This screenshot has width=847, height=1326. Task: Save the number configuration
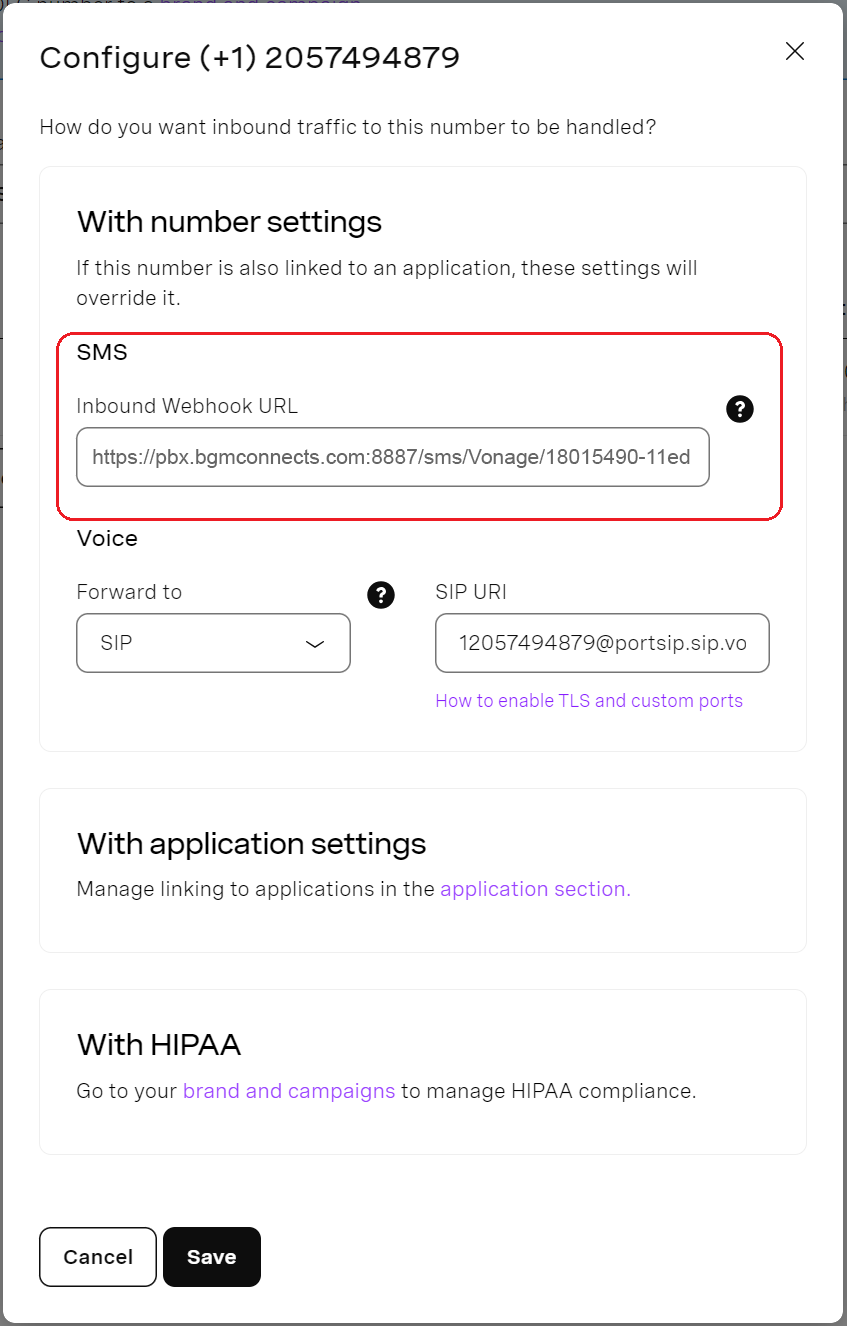(x=212, y=1257)
